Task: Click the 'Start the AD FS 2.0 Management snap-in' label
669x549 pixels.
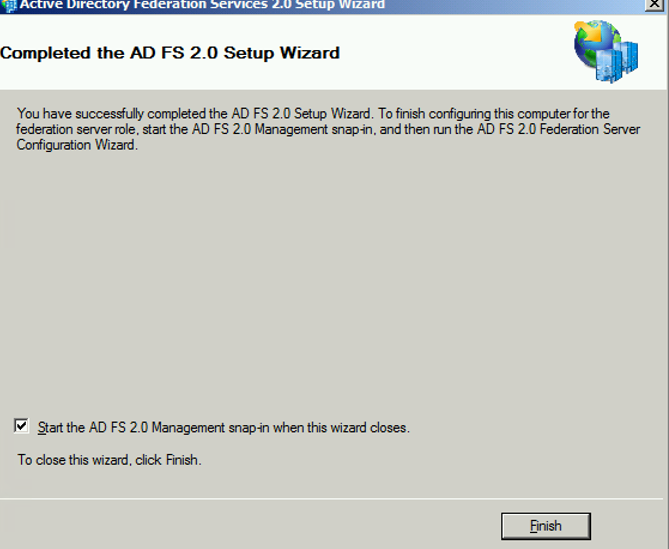Action: click(x=223, y=428)
